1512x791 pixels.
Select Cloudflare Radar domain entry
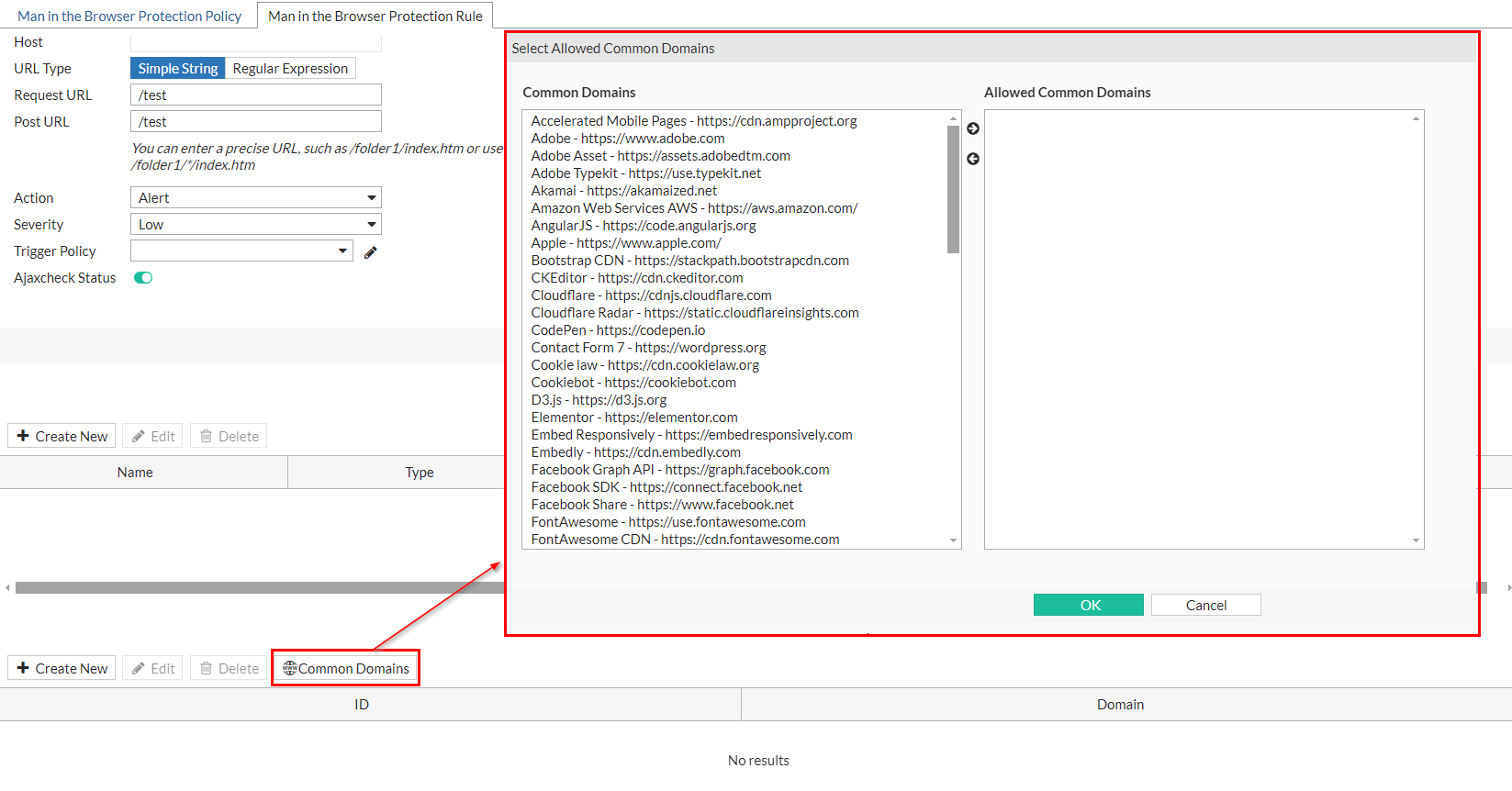point(695,313)
